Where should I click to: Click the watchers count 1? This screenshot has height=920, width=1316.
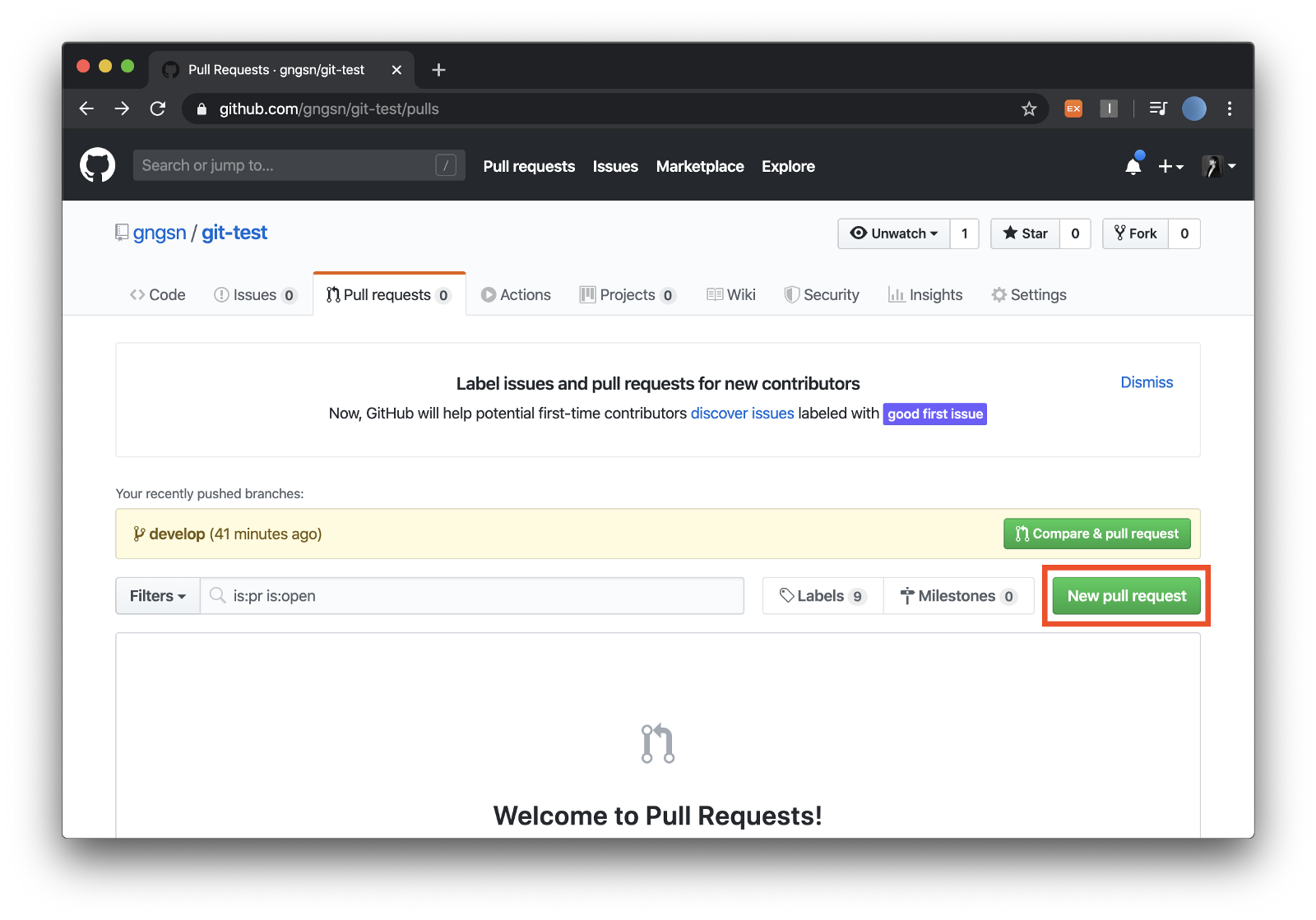click(x=965, y=233)
